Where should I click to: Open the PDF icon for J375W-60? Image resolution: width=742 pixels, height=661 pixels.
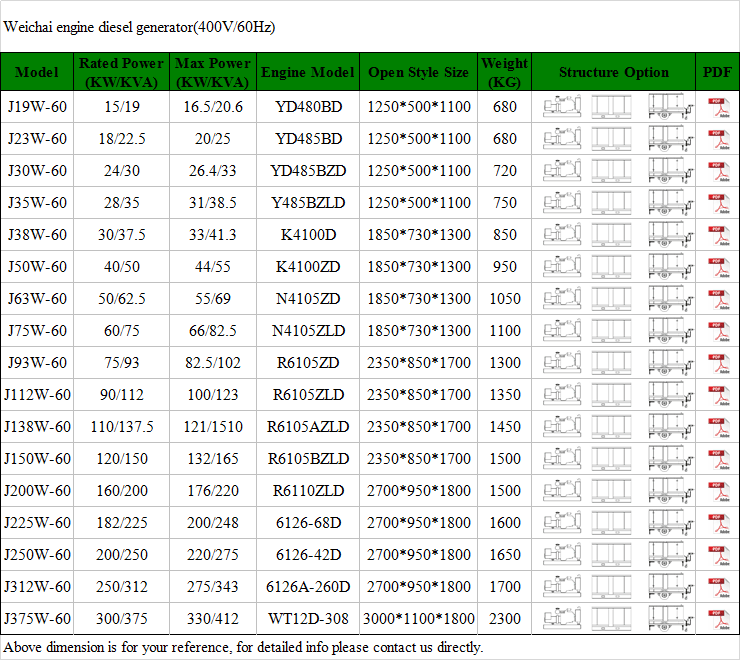pos(719,619)
